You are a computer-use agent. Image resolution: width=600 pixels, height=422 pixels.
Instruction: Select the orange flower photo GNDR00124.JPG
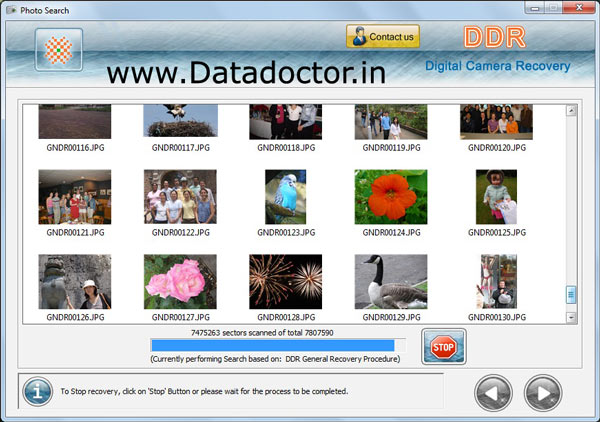click(391, 197)
